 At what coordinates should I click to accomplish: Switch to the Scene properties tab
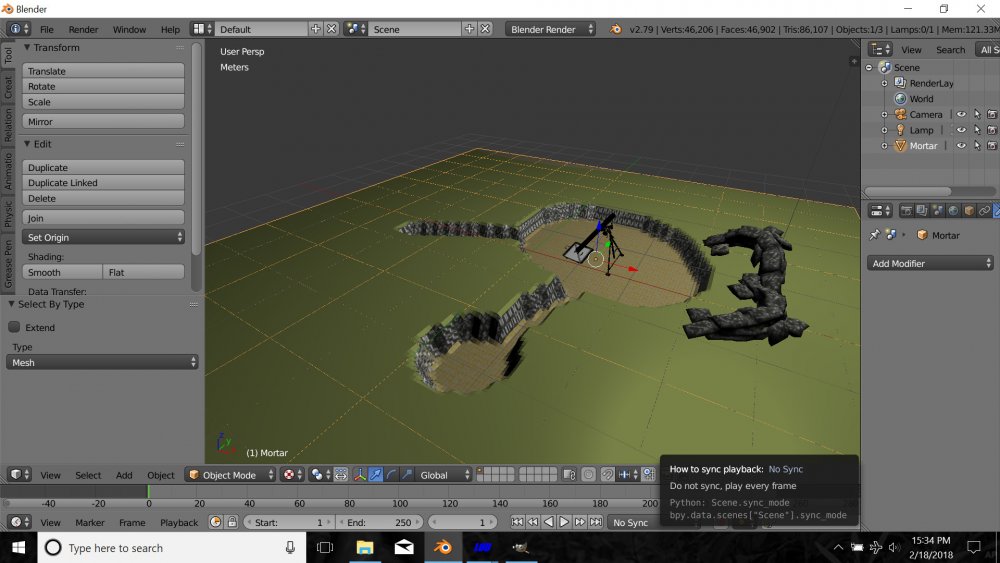938,210
